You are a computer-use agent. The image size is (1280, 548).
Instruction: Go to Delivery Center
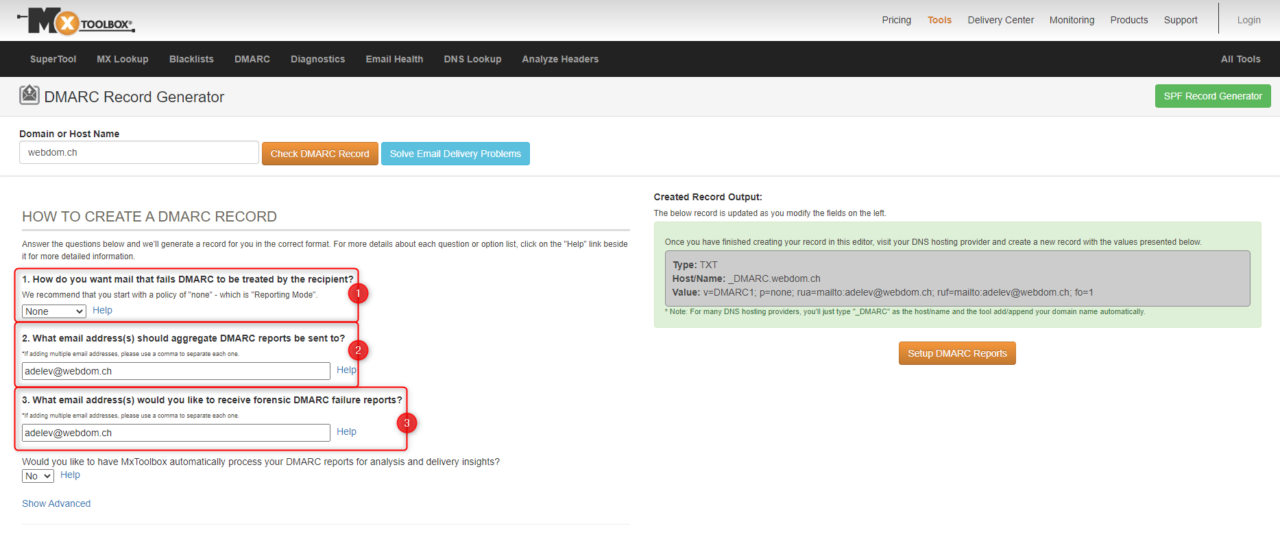coord(1000,20)
